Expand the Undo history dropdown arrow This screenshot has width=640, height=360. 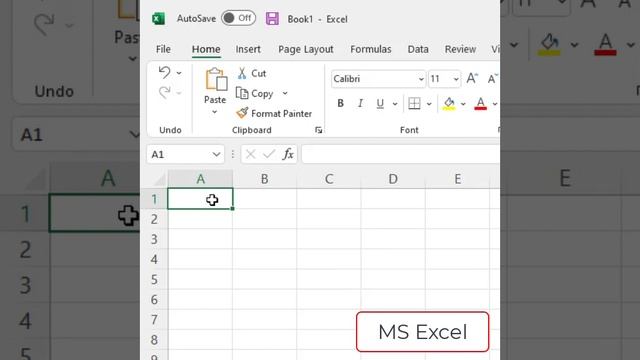pos(179,73)
